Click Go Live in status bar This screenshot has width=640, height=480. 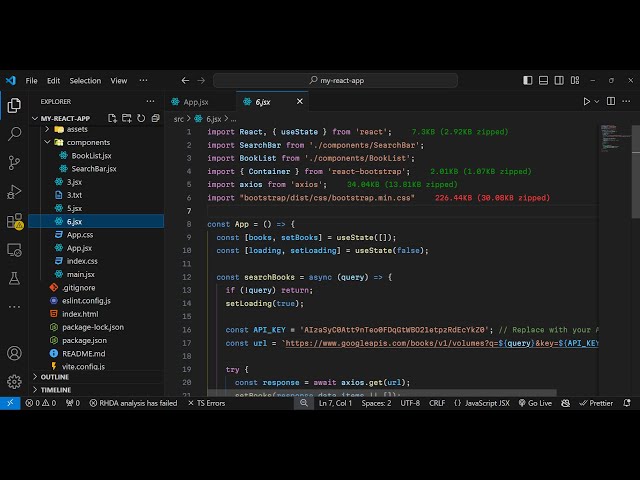click(x=535, y=403)
